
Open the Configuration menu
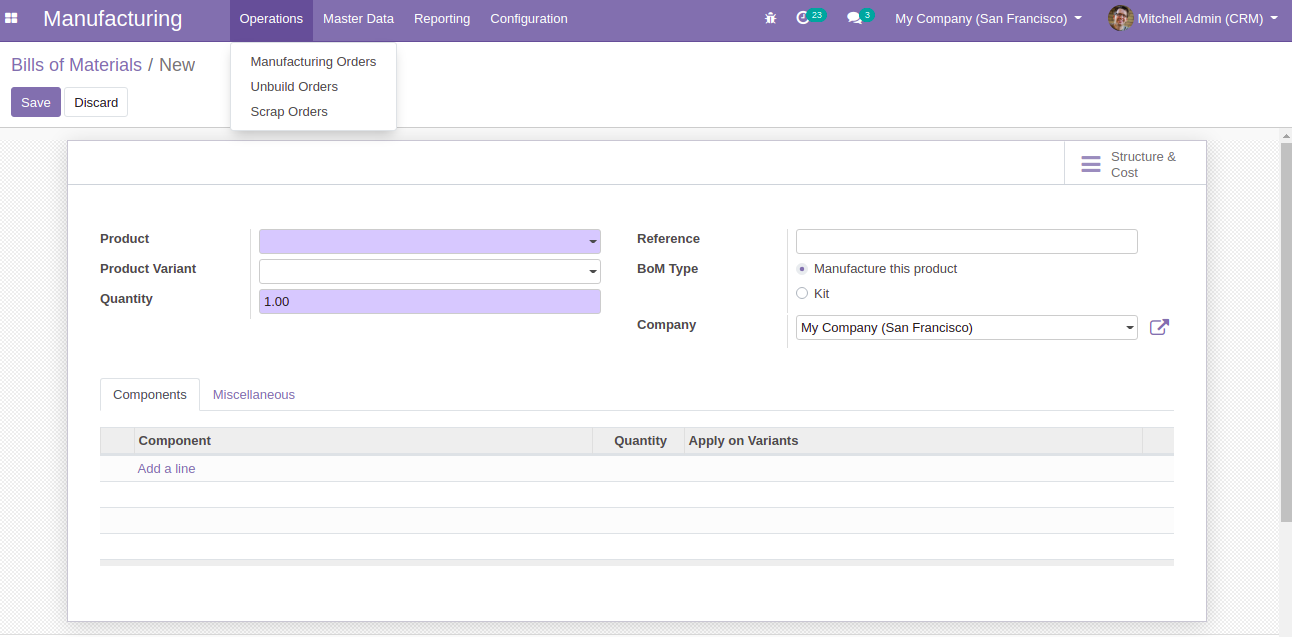(x=529, y=18)
